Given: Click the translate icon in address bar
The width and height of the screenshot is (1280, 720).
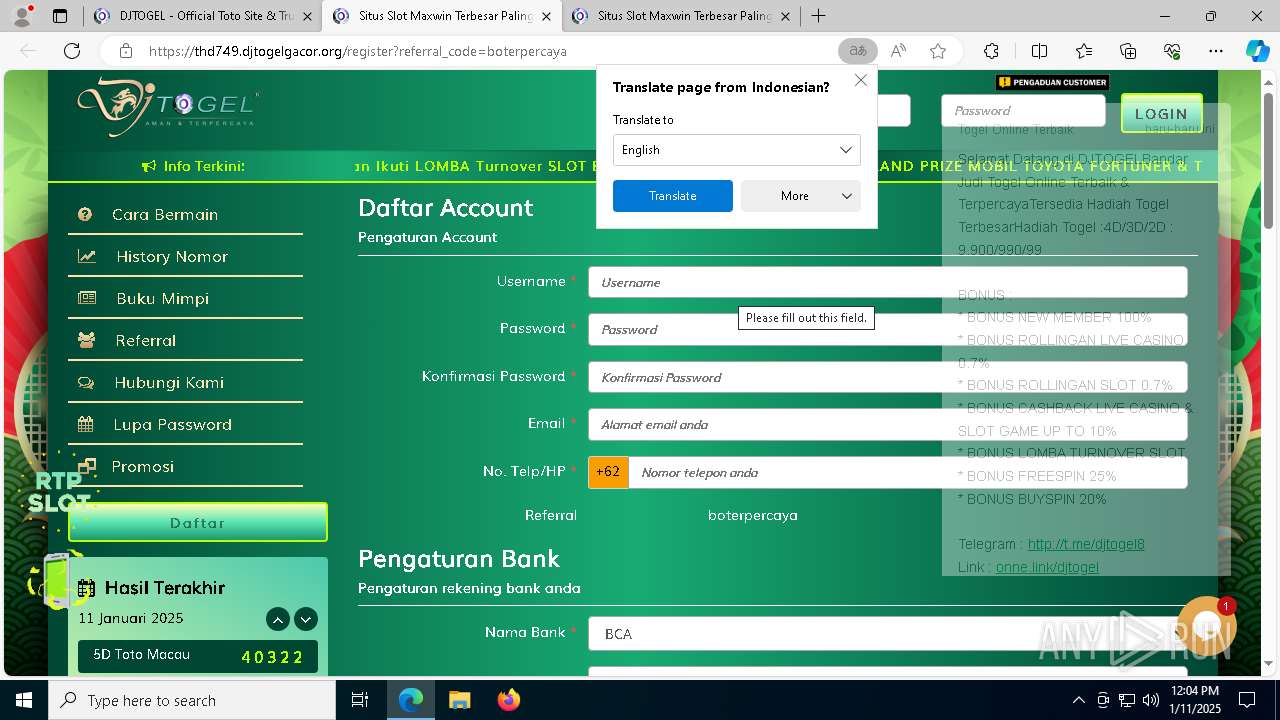Looking at the screenshot, I should pos(858,51).
